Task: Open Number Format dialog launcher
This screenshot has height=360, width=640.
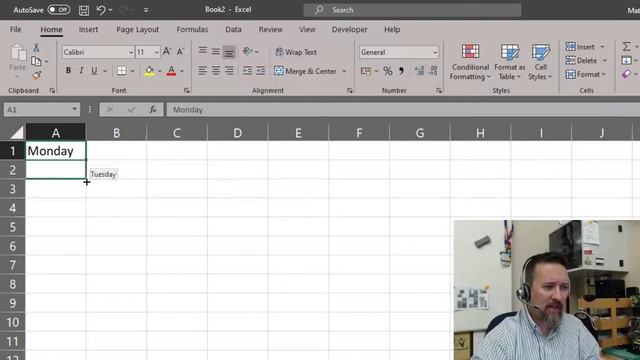Action: click(439, 91)
